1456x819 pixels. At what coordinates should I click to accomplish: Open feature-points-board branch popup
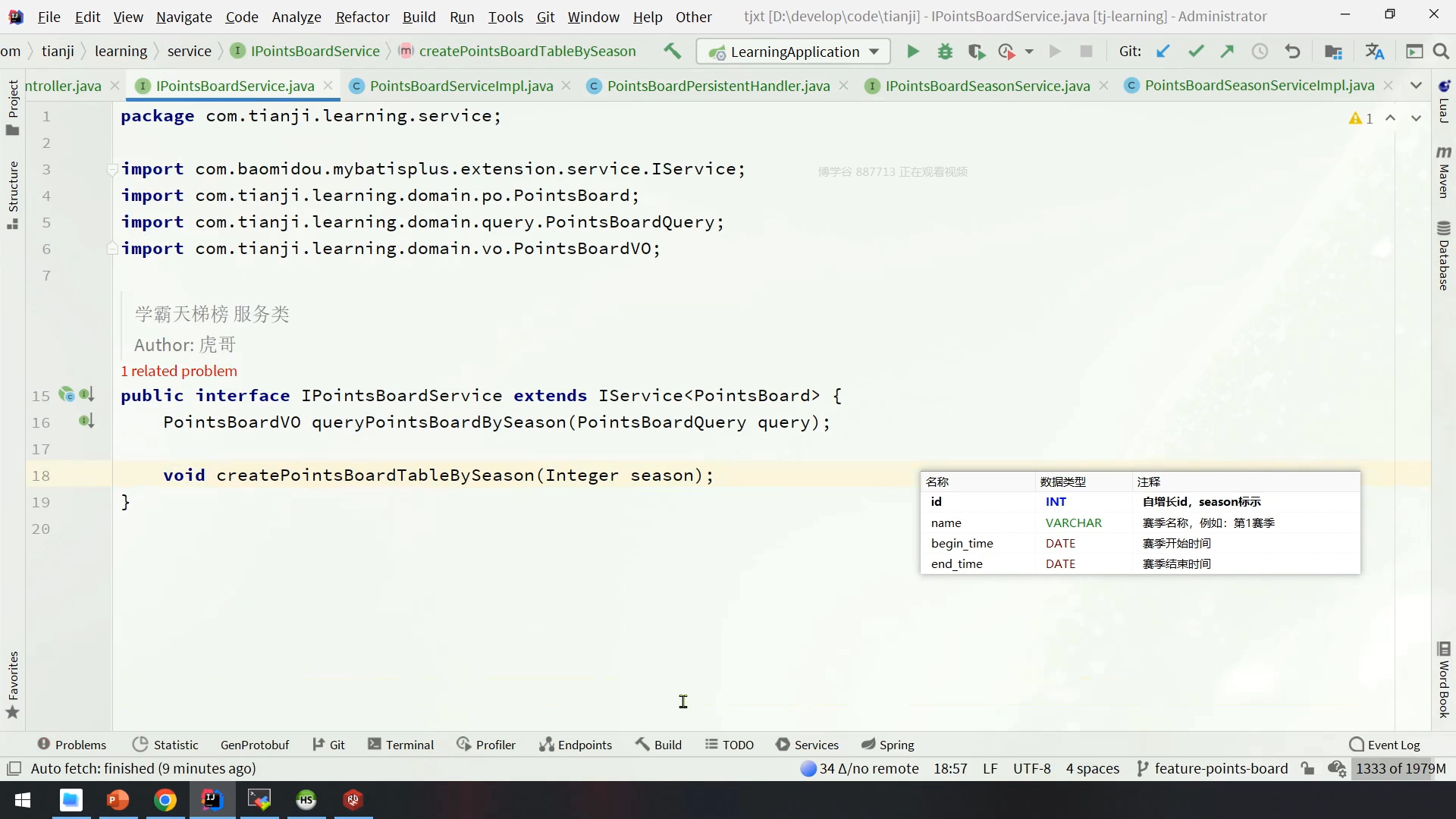coord(1213,768)
